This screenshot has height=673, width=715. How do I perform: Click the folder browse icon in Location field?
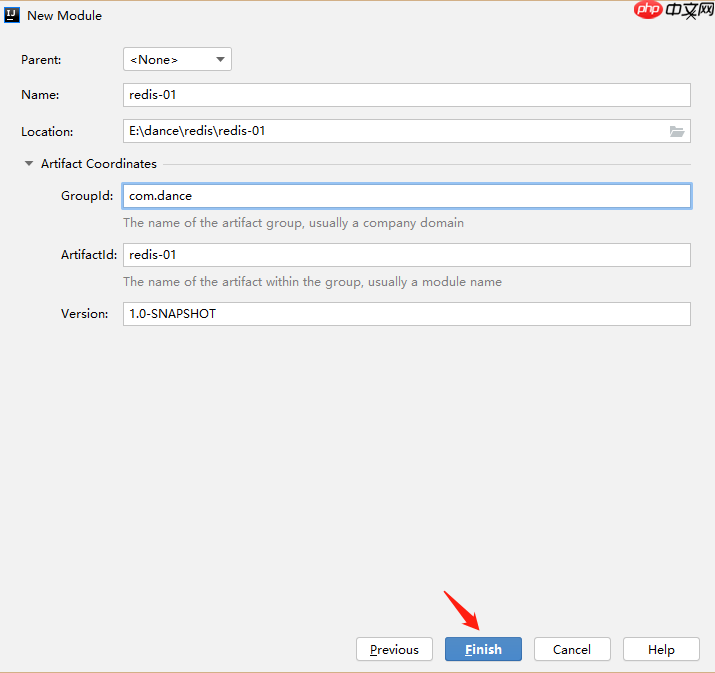(677, 131)
